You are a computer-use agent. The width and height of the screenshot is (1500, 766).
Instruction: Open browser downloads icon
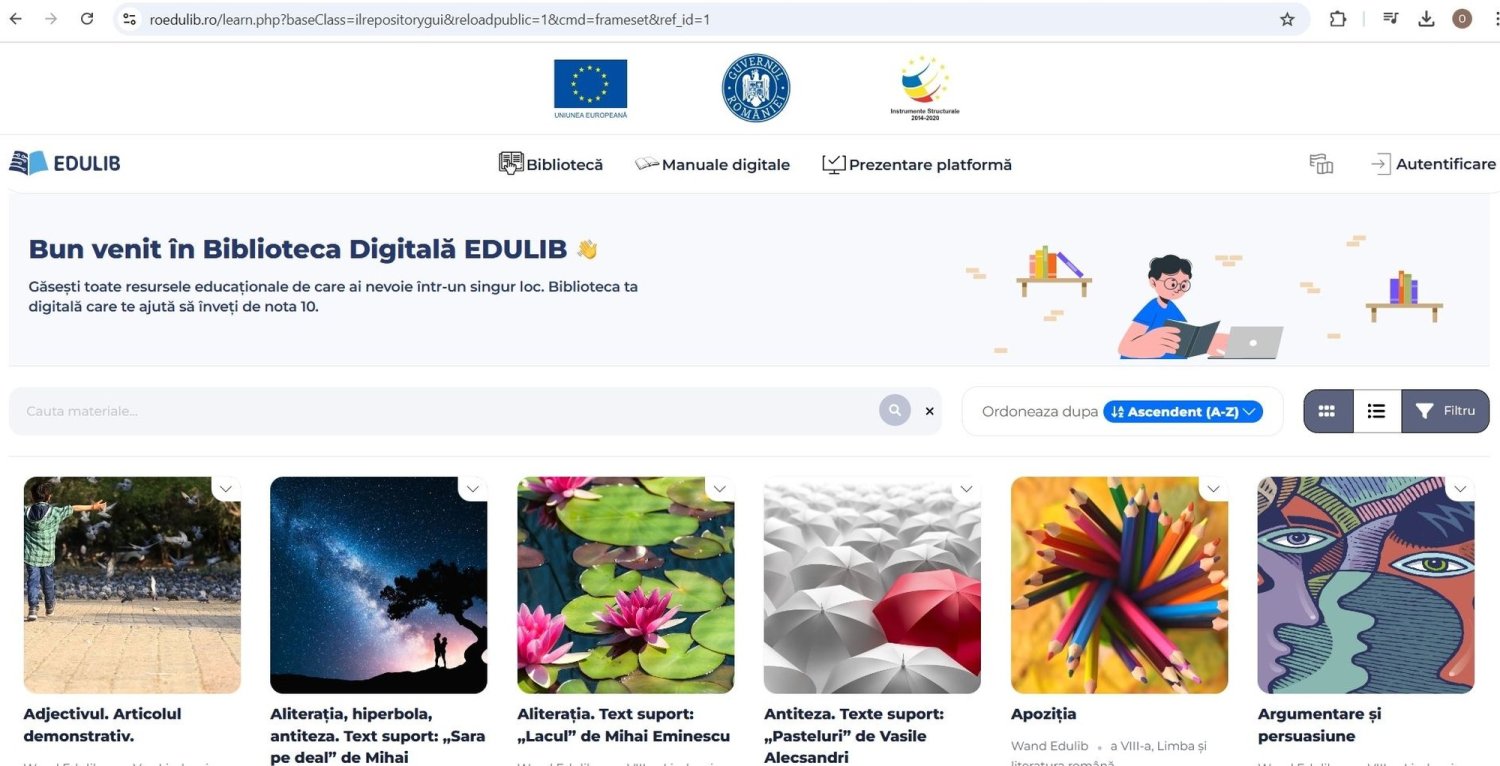(x=1426, y=19)
